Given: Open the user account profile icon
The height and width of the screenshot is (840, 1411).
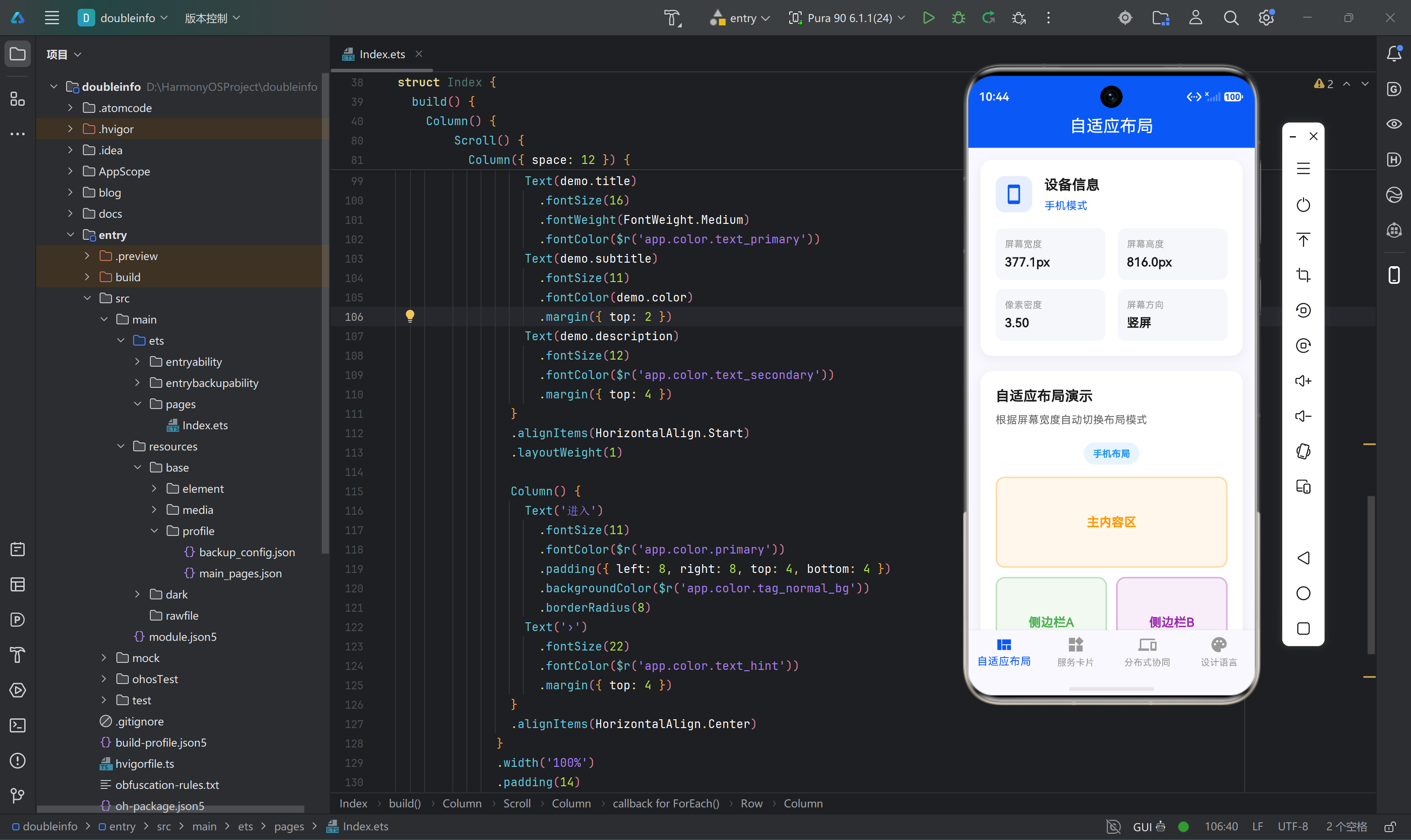Looking at the screenshot, I should click(x=1195, y=18).
